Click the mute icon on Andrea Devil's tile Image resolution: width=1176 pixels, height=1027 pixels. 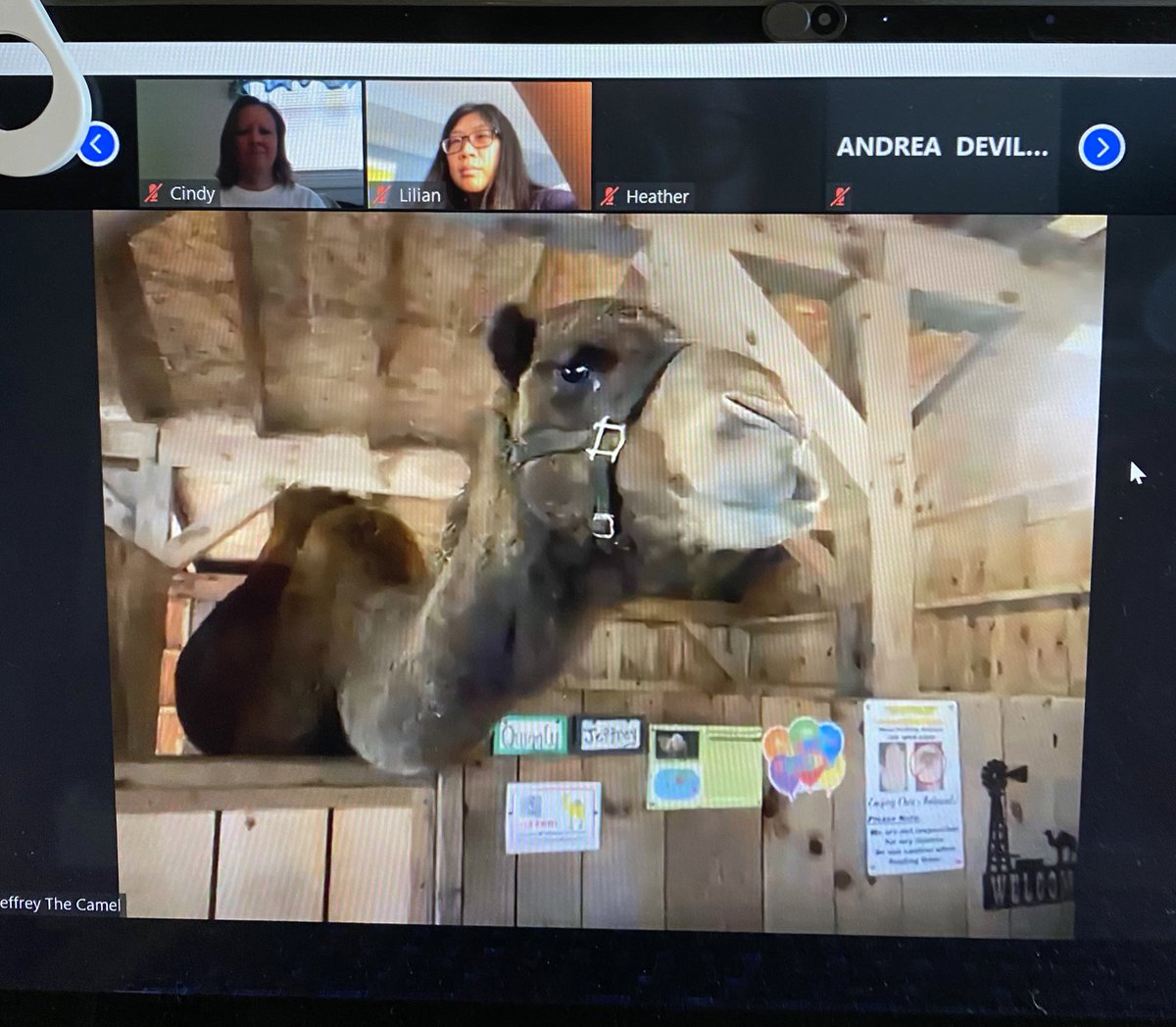[x=840, y=197]
